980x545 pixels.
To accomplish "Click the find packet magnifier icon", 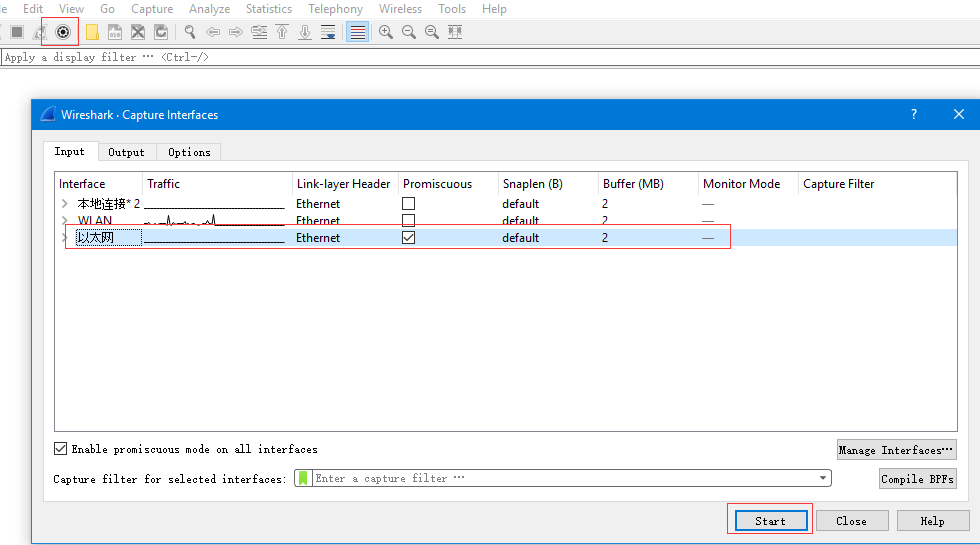I will coord(190,32).
